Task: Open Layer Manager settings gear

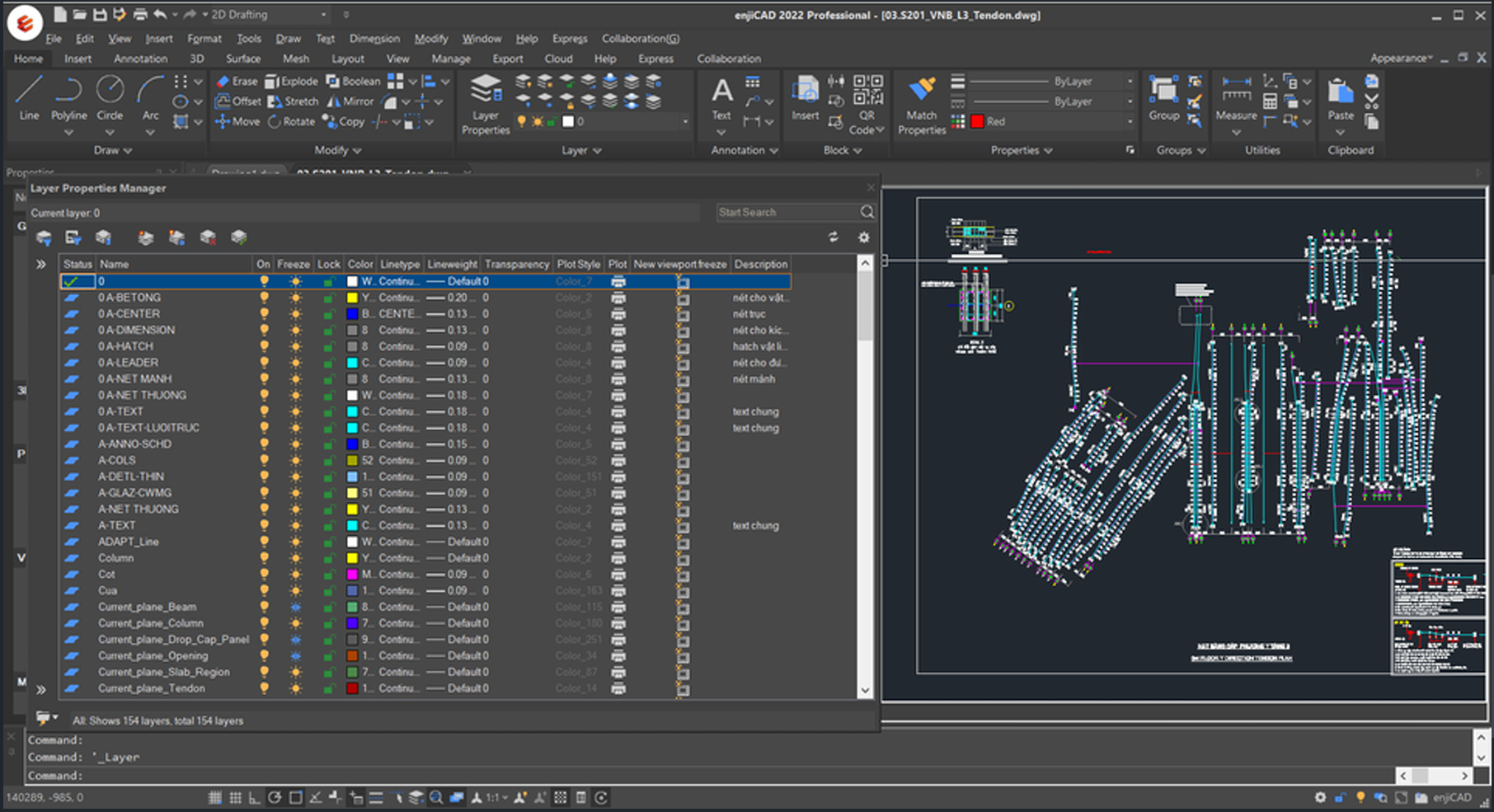Action: pos(863,237)
